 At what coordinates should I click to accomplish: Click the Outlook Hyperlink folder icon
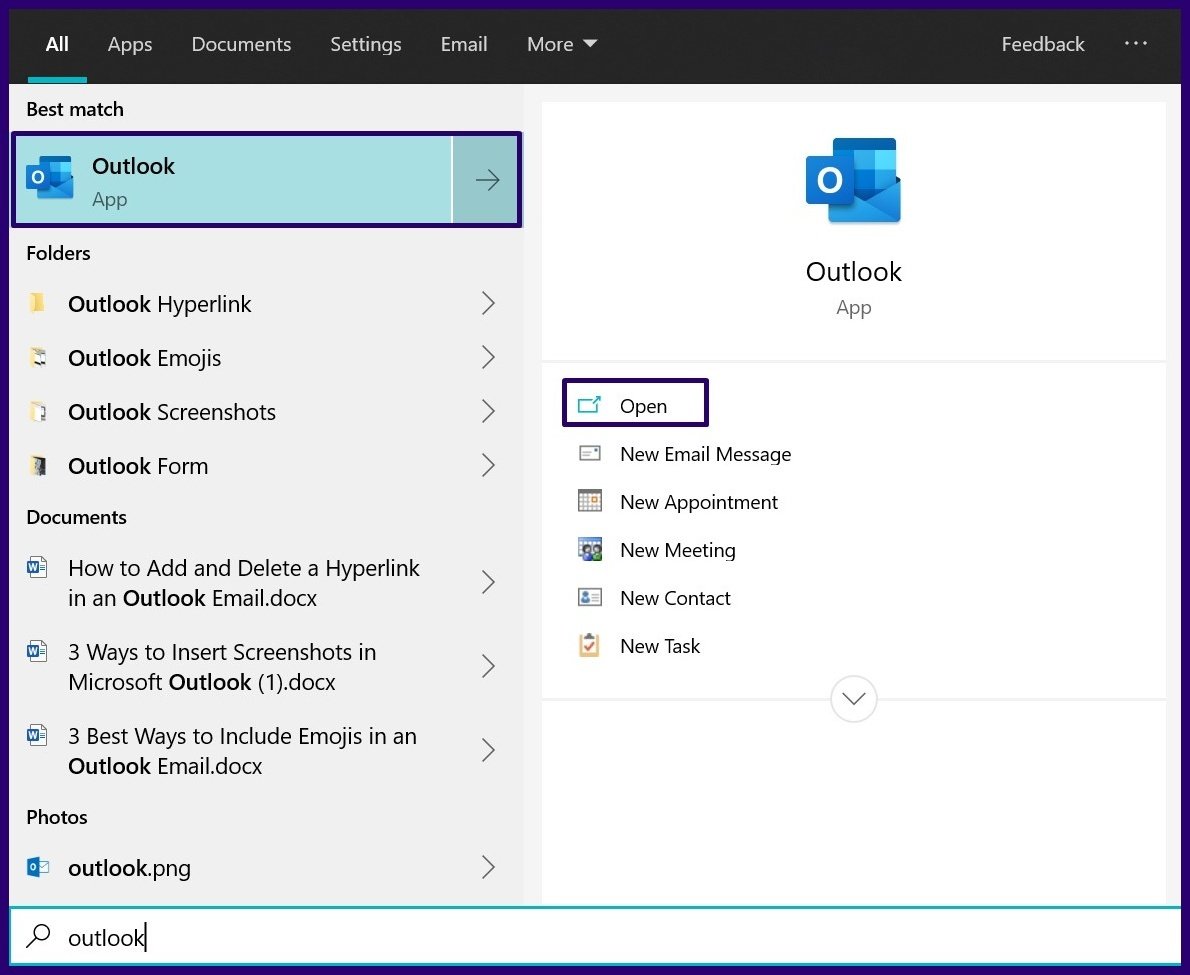tap(37, 303)
